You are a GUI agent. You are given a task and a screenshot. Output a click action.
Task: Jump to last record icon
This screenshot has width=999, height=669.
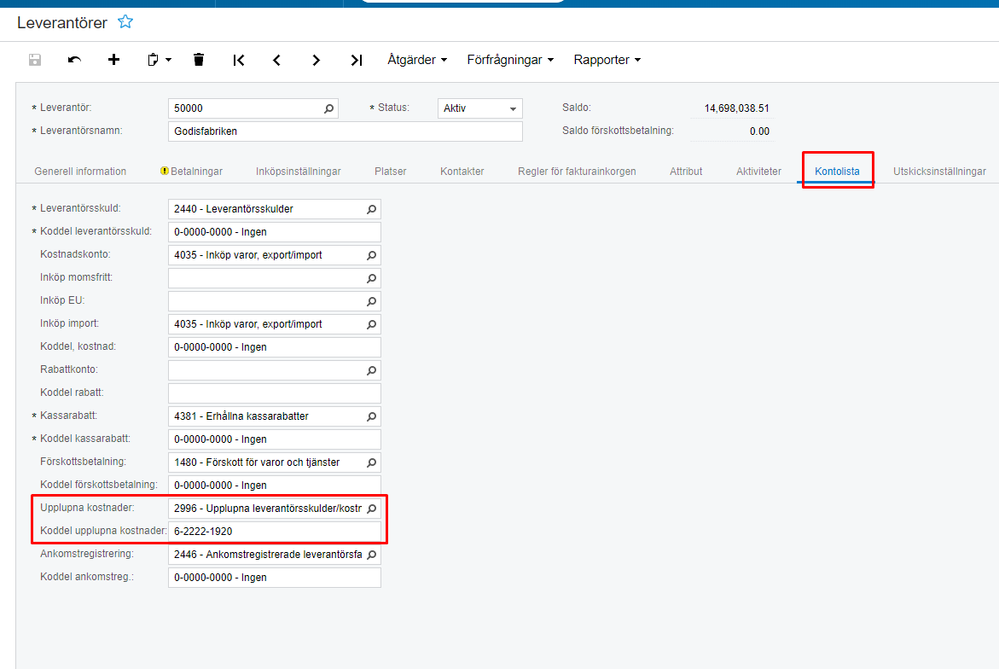tap(356, 59)
